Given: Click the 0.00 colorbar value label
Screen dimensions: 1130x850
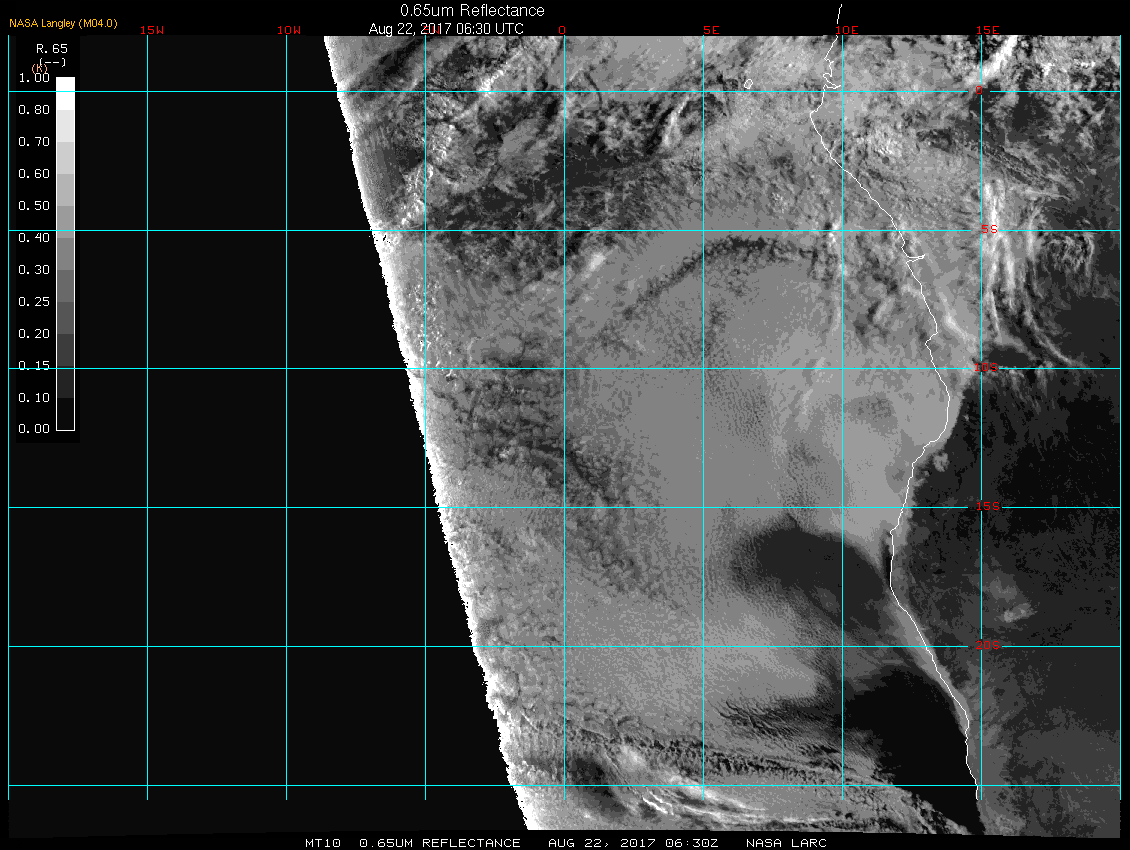Looking at the screenshot, I should (34, 428).
